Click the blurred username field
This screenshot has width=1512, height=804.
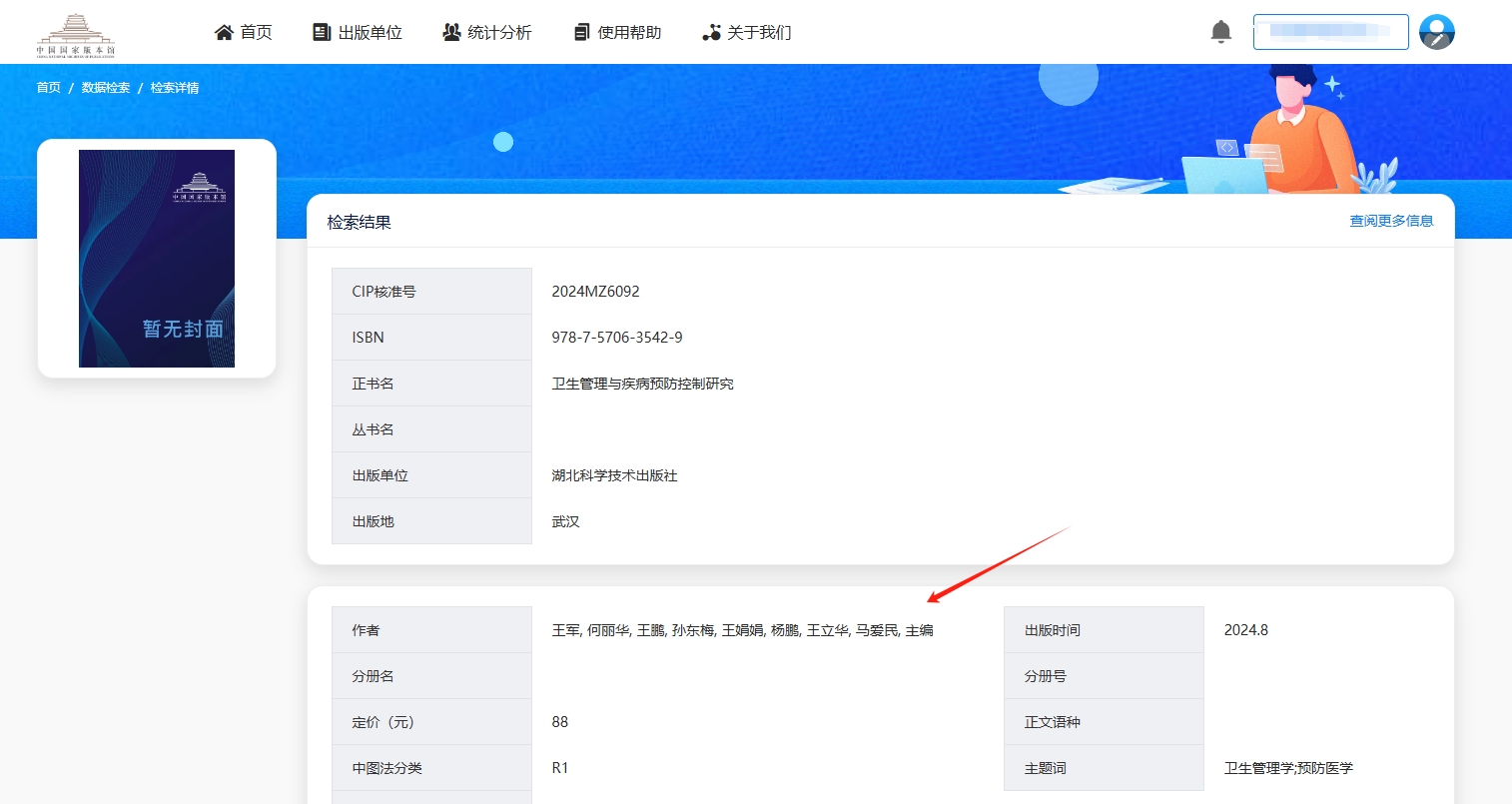pyautogui.click(x=1330, y=32)
